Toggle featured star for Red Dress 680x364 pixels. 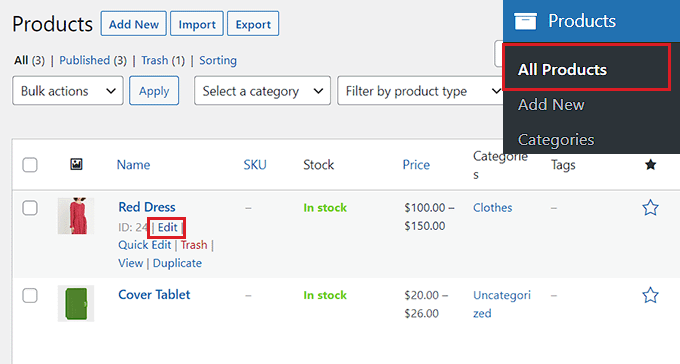(x=650, y=208)
